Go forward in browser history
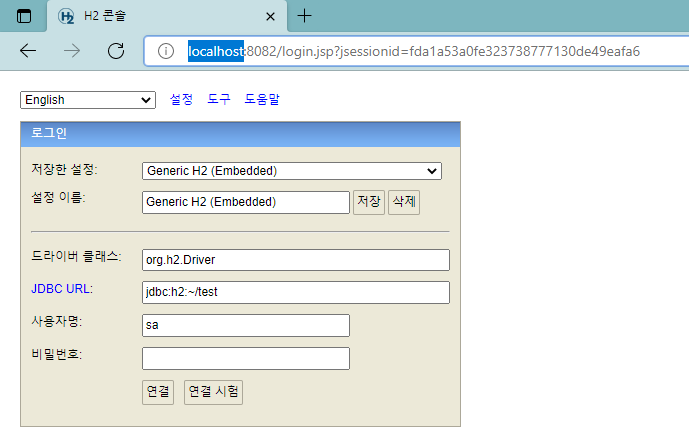Image resolution: width=689 pixels, height=444 pixels. tap(72, 51)
